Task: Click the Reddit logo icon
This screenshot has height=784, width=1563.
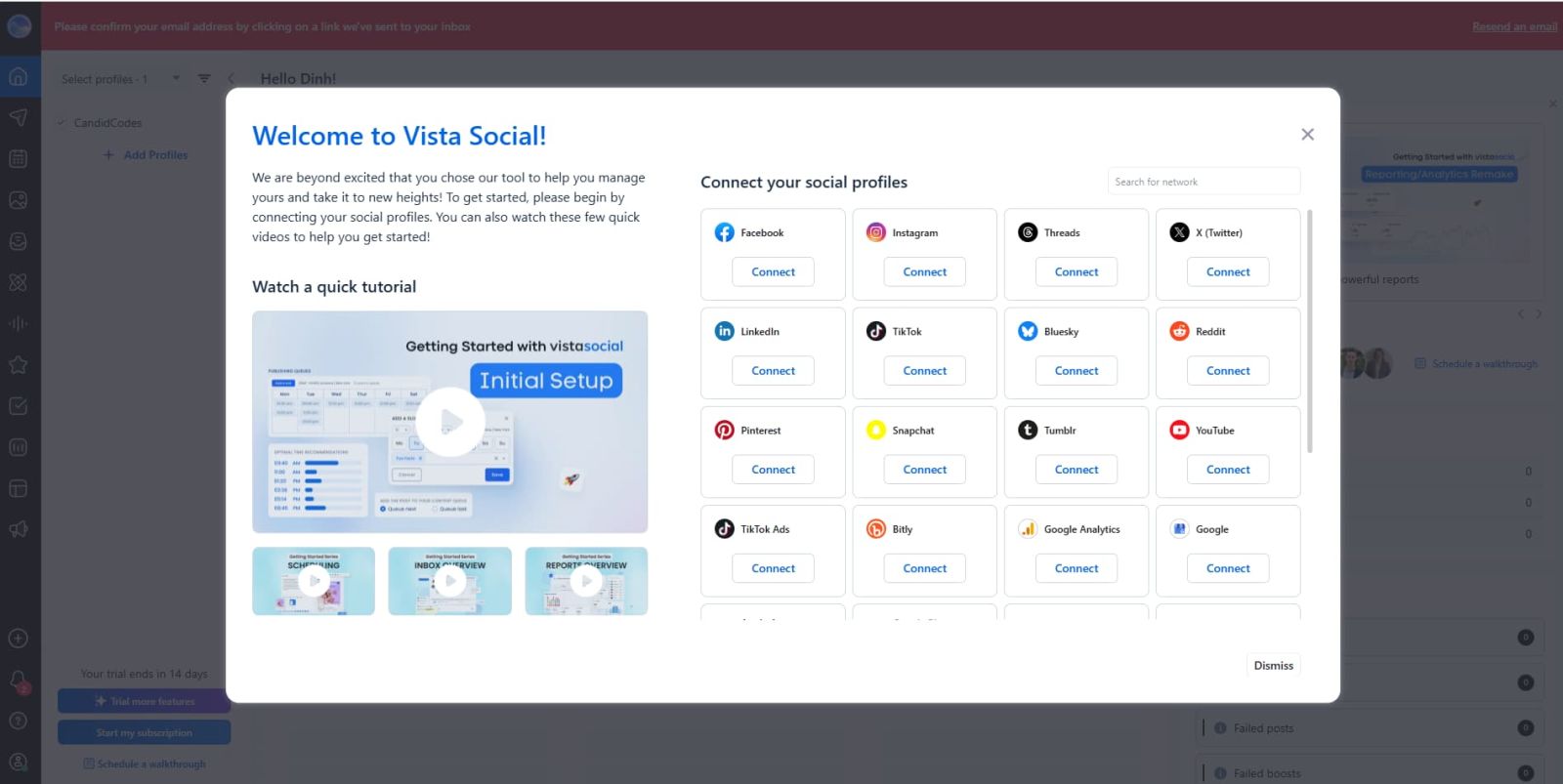Action: 1179,331
